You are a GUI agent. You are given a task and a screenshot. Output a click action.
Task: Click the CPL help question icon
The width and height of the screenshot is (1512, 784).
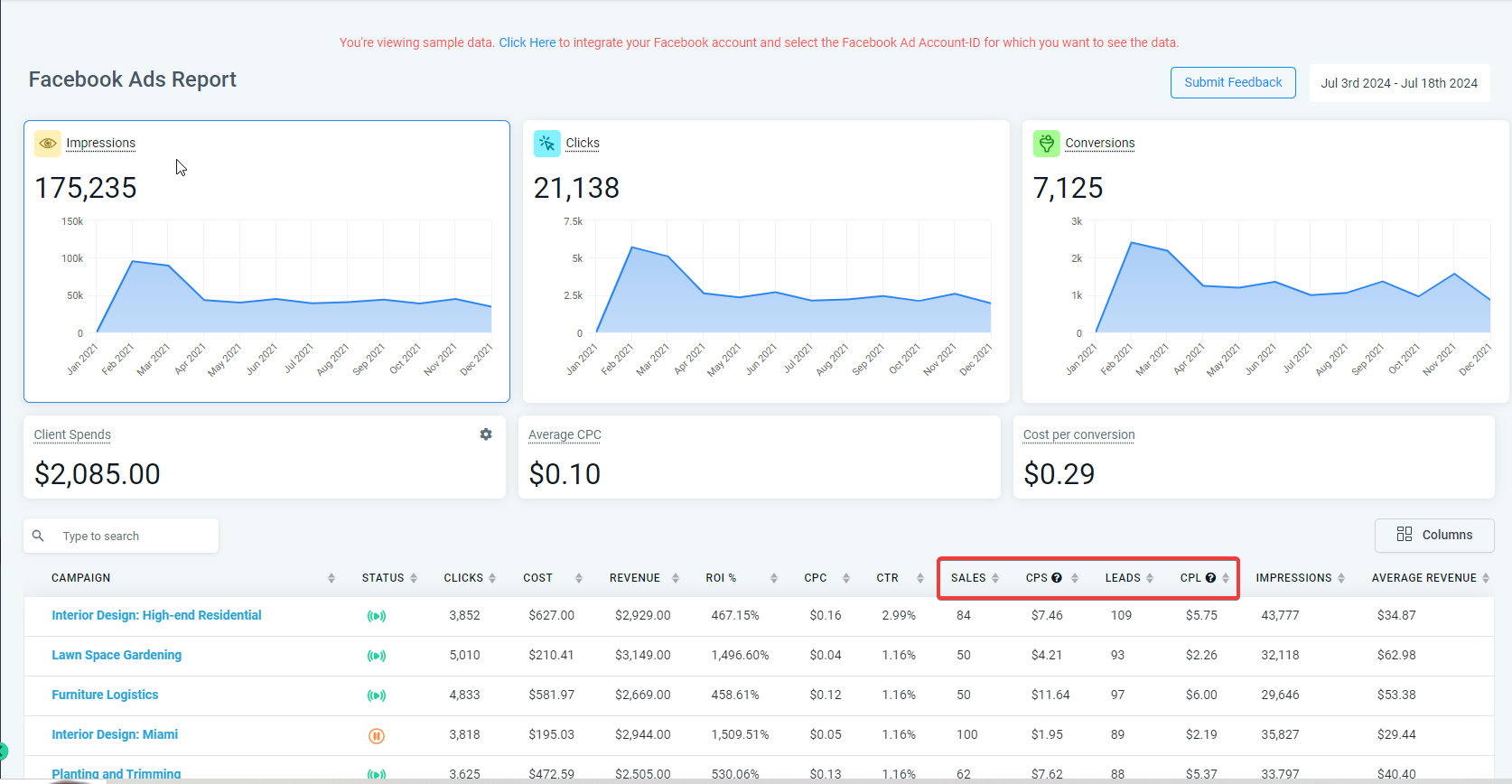1210,578
